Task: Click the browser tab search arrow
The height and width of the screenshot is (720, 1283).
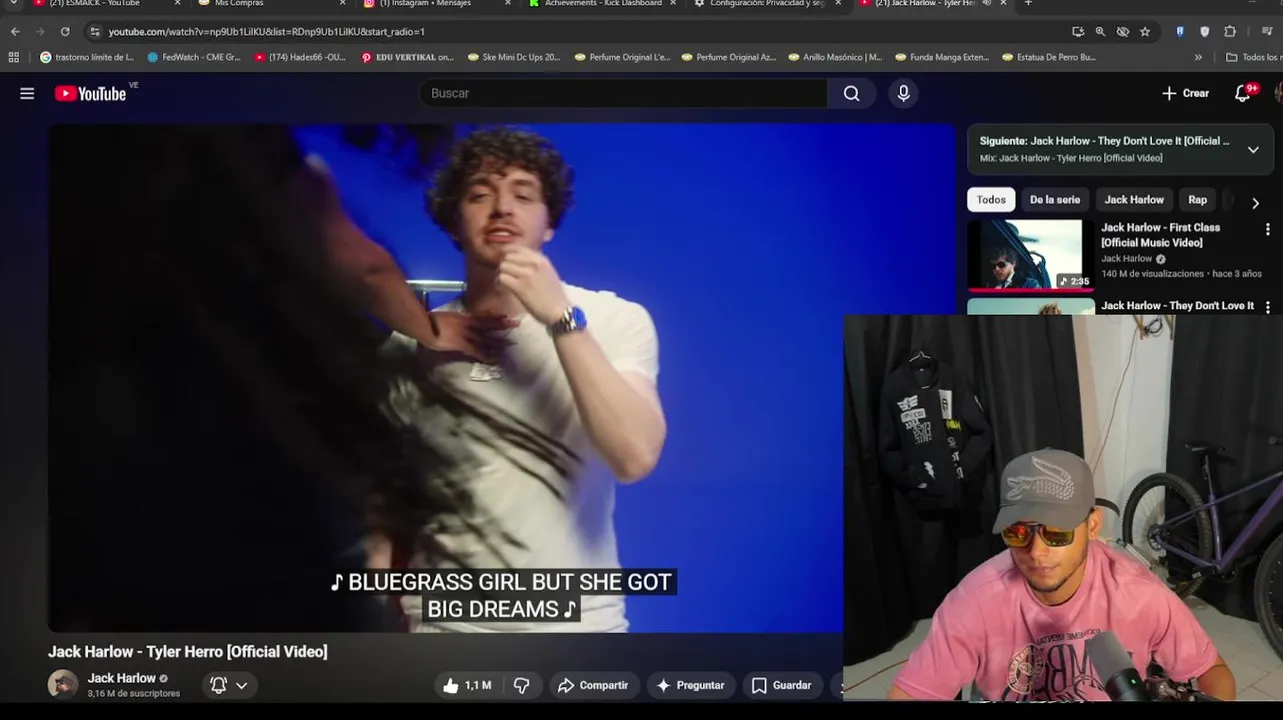Action: click(x=13, y=4)
